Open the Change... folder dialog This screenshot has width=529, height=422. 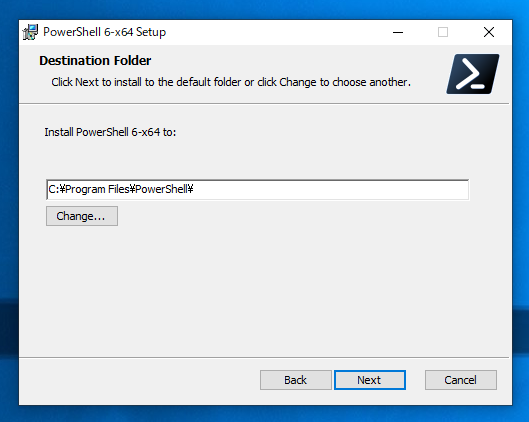pos(82,216)
